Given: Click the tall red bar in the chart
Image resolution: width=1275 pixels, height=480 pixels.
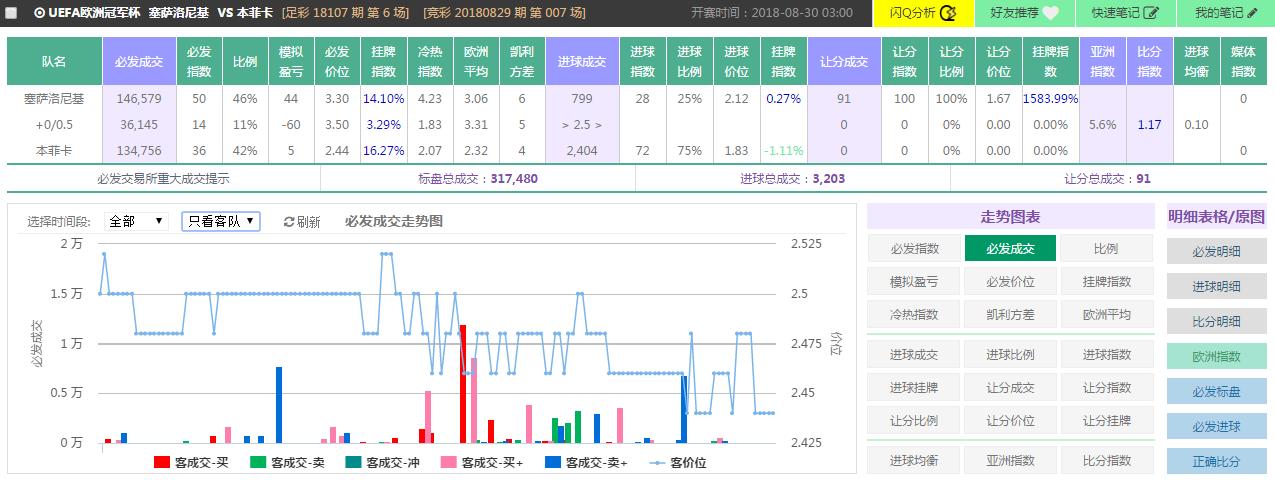Looking at the screenshot, I should (x=463, y=383).
